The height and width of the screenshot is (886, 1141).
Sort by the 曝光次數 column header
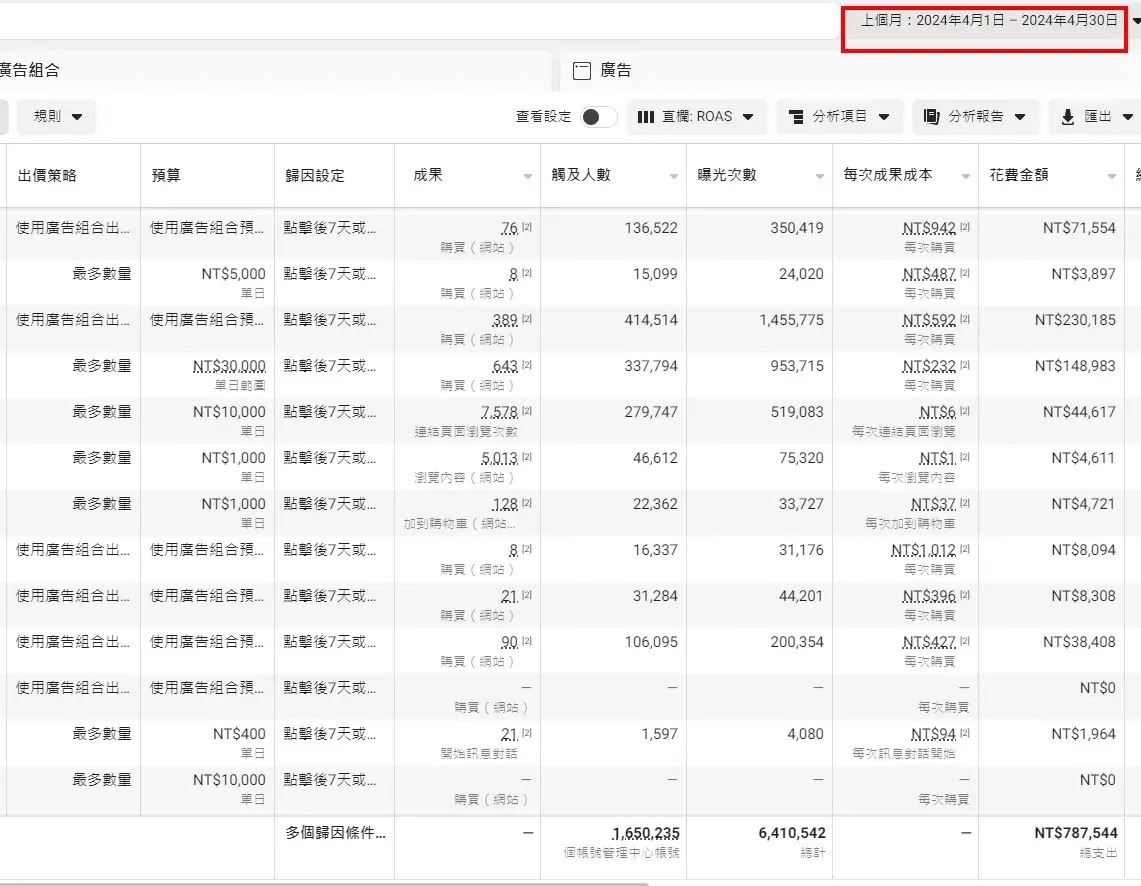pyautogui.click(x=727, y=175)
